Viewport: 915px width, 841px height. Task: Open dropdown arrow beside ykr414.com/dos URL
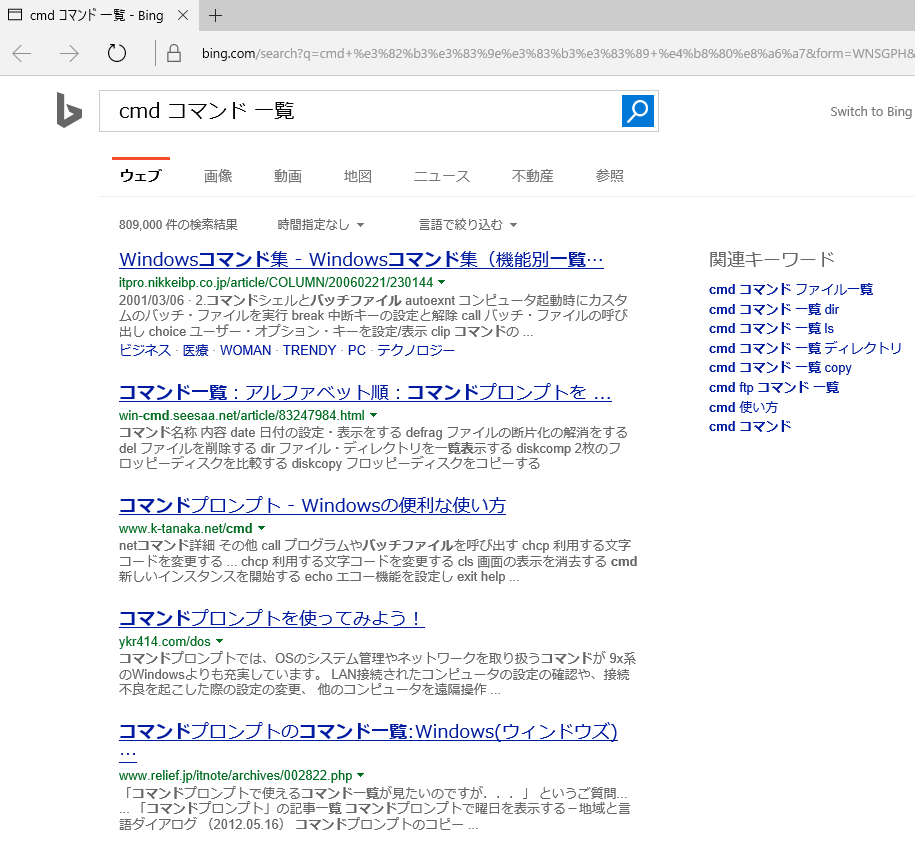219,641
